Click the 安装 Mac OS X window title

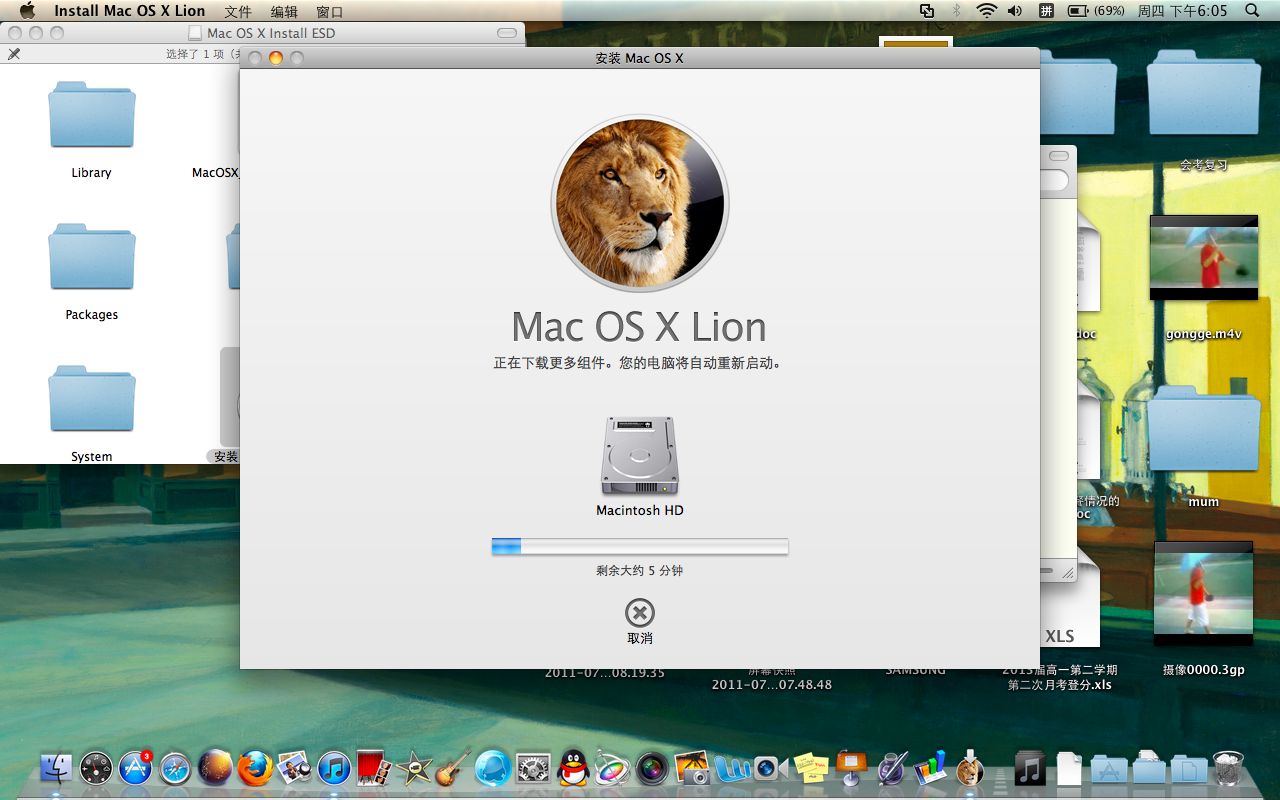pos(640,58)
